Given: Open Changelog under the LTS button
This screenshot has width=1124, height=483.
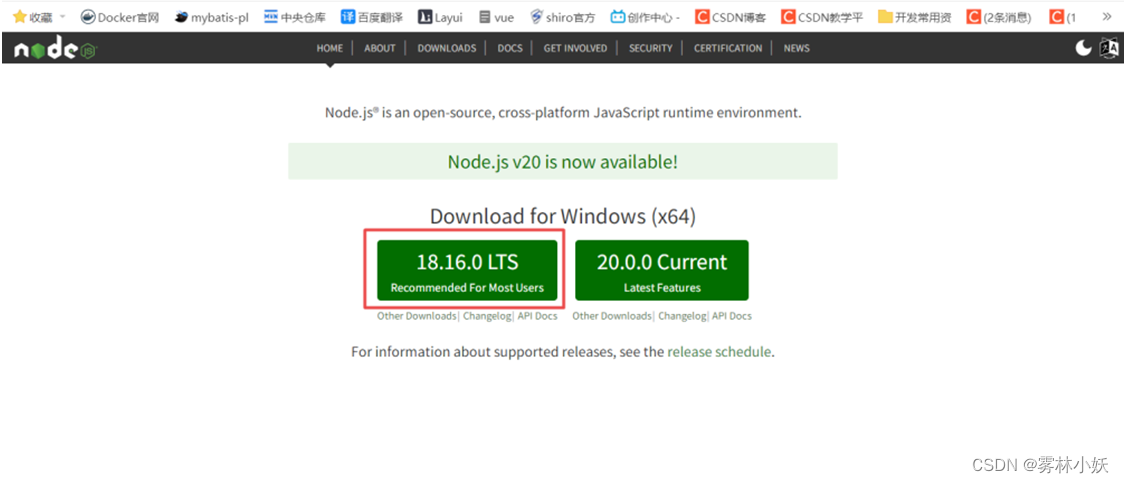Looking at the screenshot, I should 487,316.
